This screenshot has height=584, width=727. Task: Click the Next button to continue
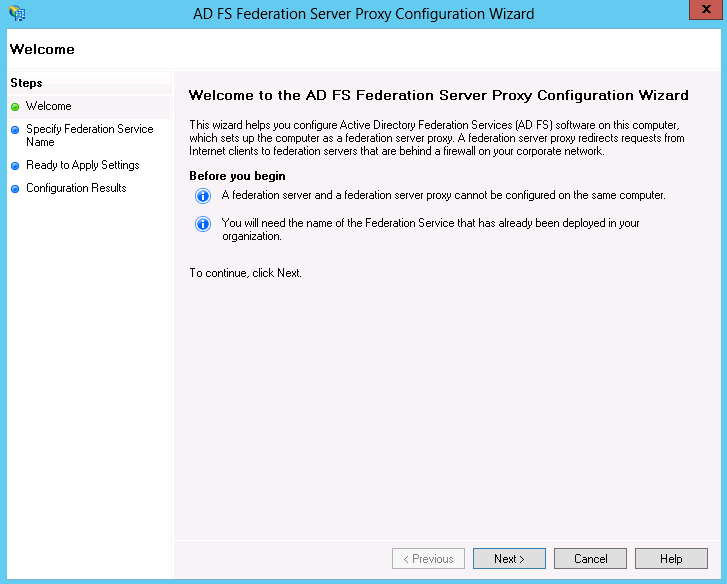509,559
